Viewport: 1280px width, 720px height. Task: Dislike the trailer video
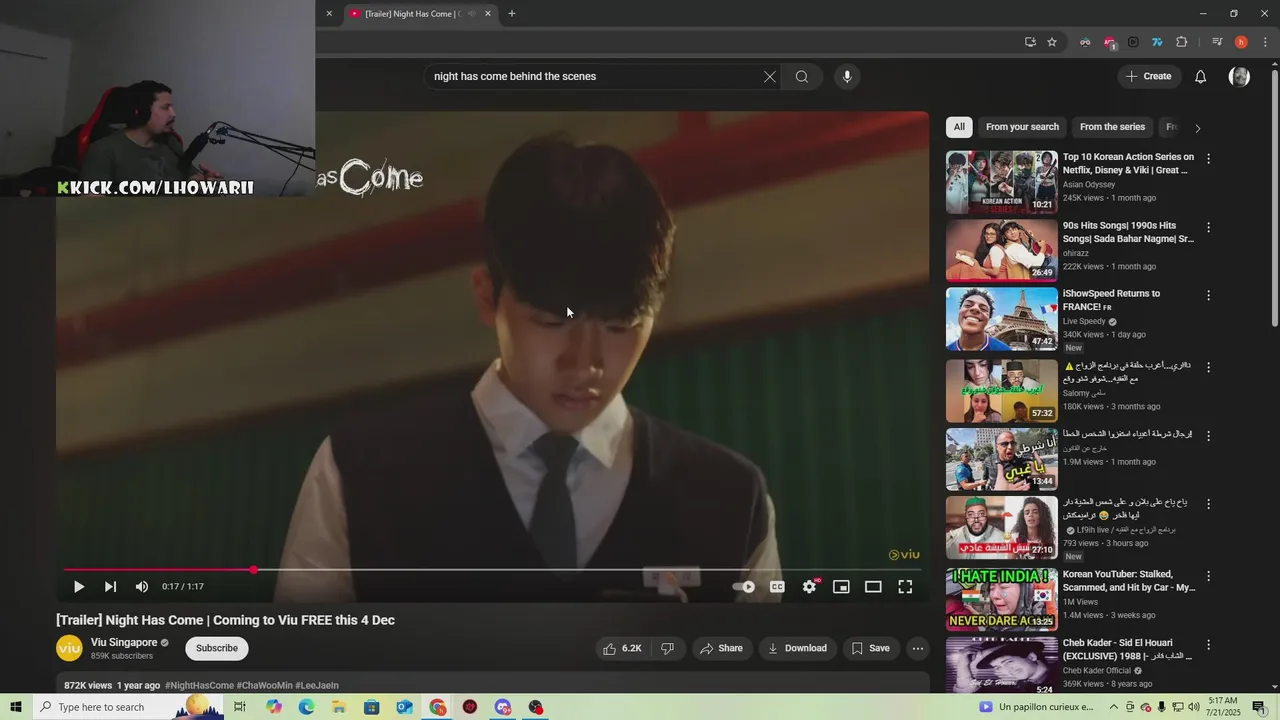point(668,649)
